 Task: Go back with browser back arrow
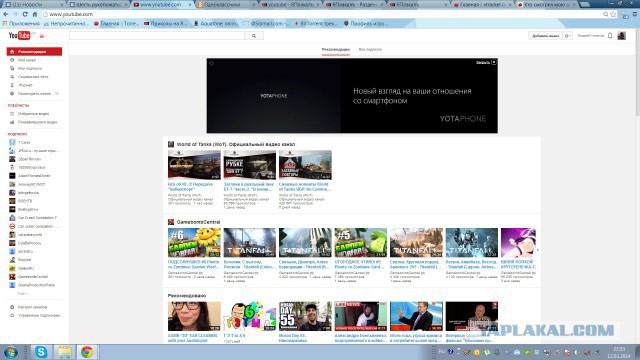(x=5, y=14)
